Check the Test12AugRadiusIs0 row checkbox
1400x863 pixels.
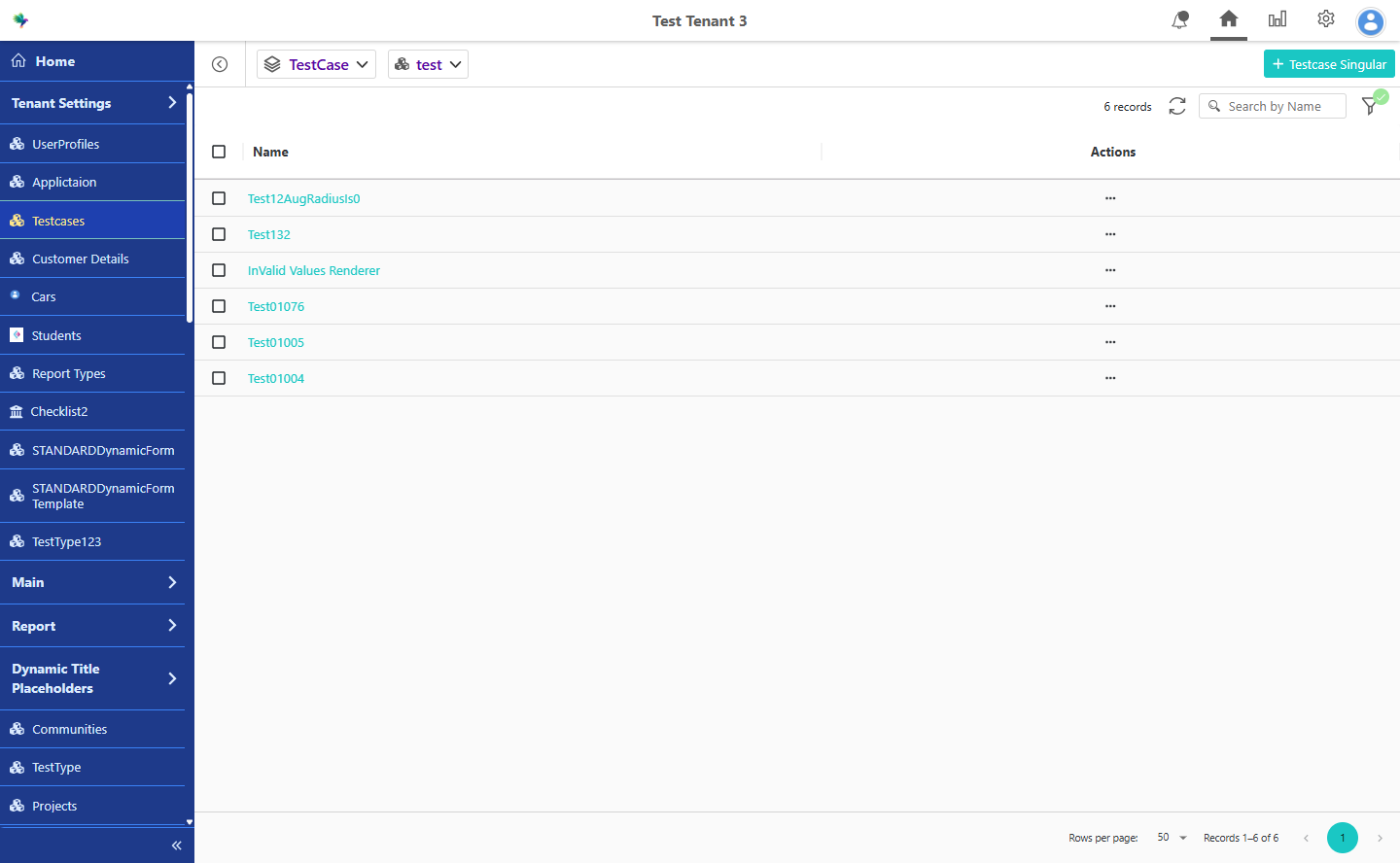(219, 198)
